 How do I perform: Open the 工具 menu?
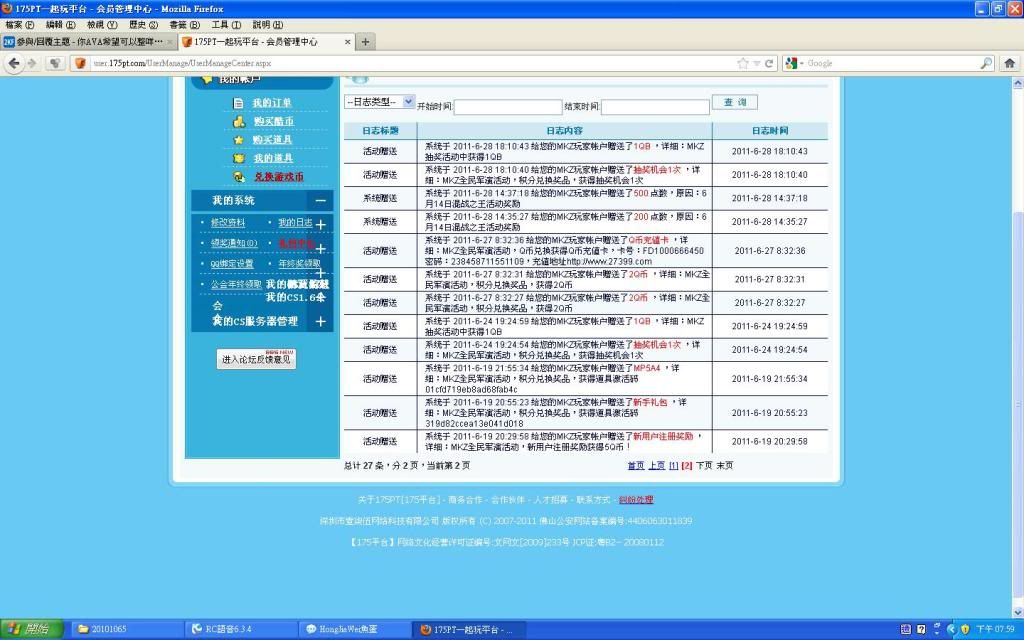[226, 25]
